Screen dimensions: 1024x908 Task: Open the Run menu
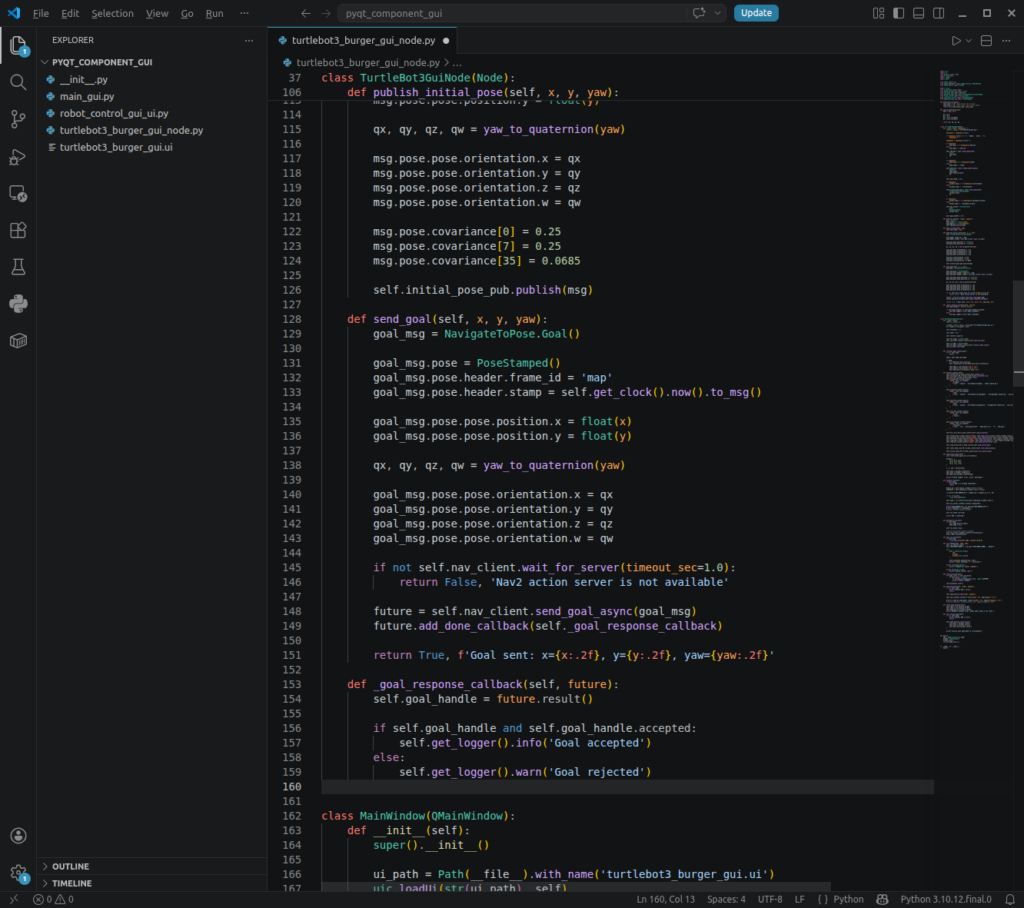(x=214, y=13)
